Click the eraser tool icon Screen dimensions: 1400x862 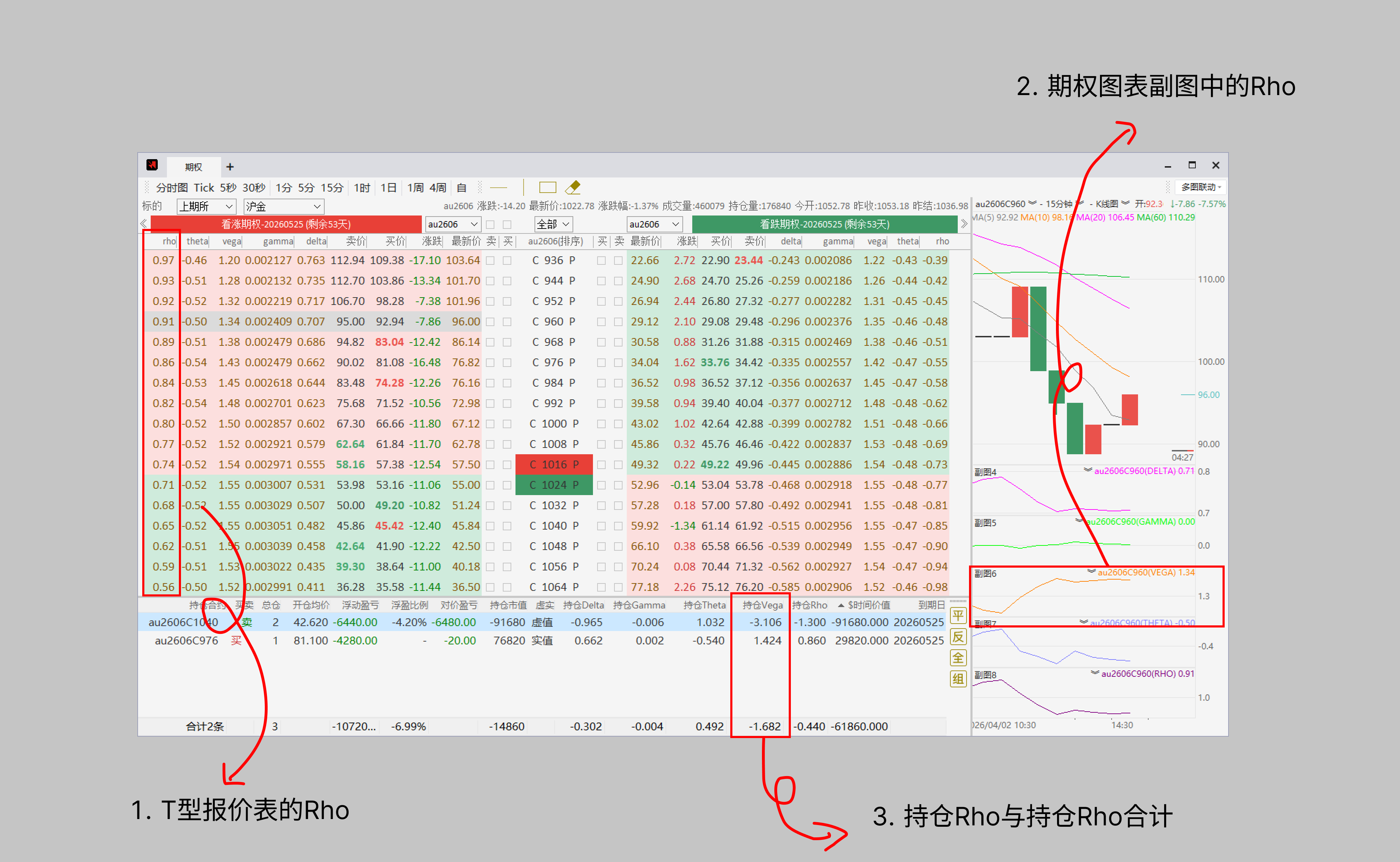click(573, 188)
